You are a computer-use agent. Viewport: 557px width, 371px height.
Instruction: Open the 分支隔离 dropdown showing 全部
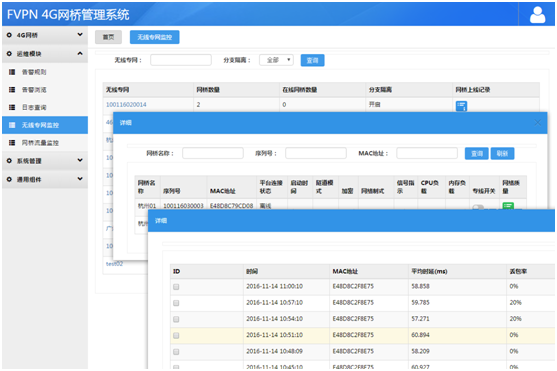coord(276,60)
